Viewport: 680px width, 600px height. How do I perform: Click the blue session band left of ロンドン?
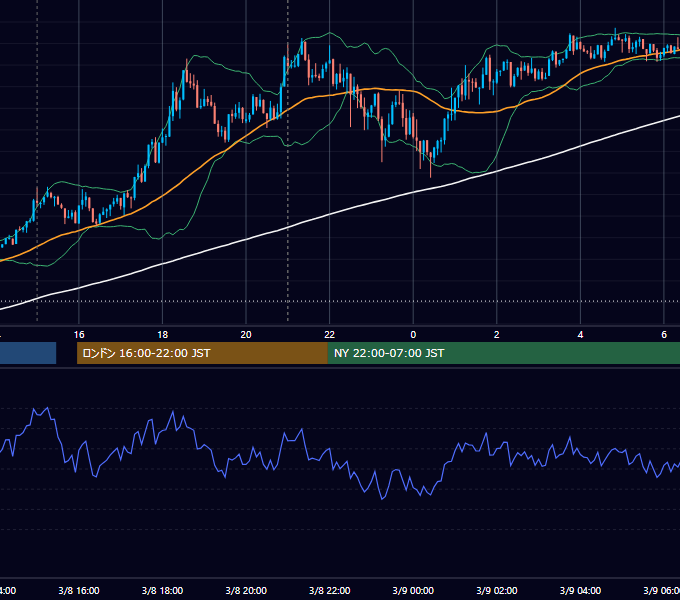pos(28,353)
